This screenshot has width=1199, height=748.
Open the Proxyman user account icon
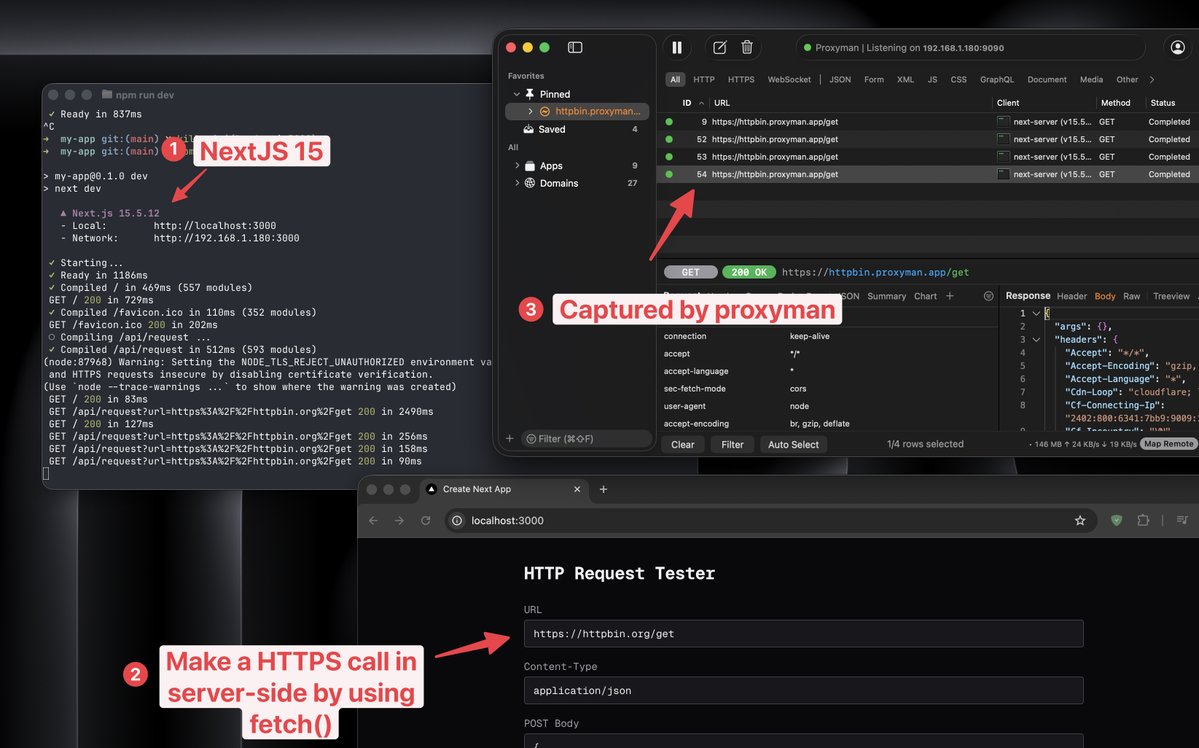[x=1178, y=47]
